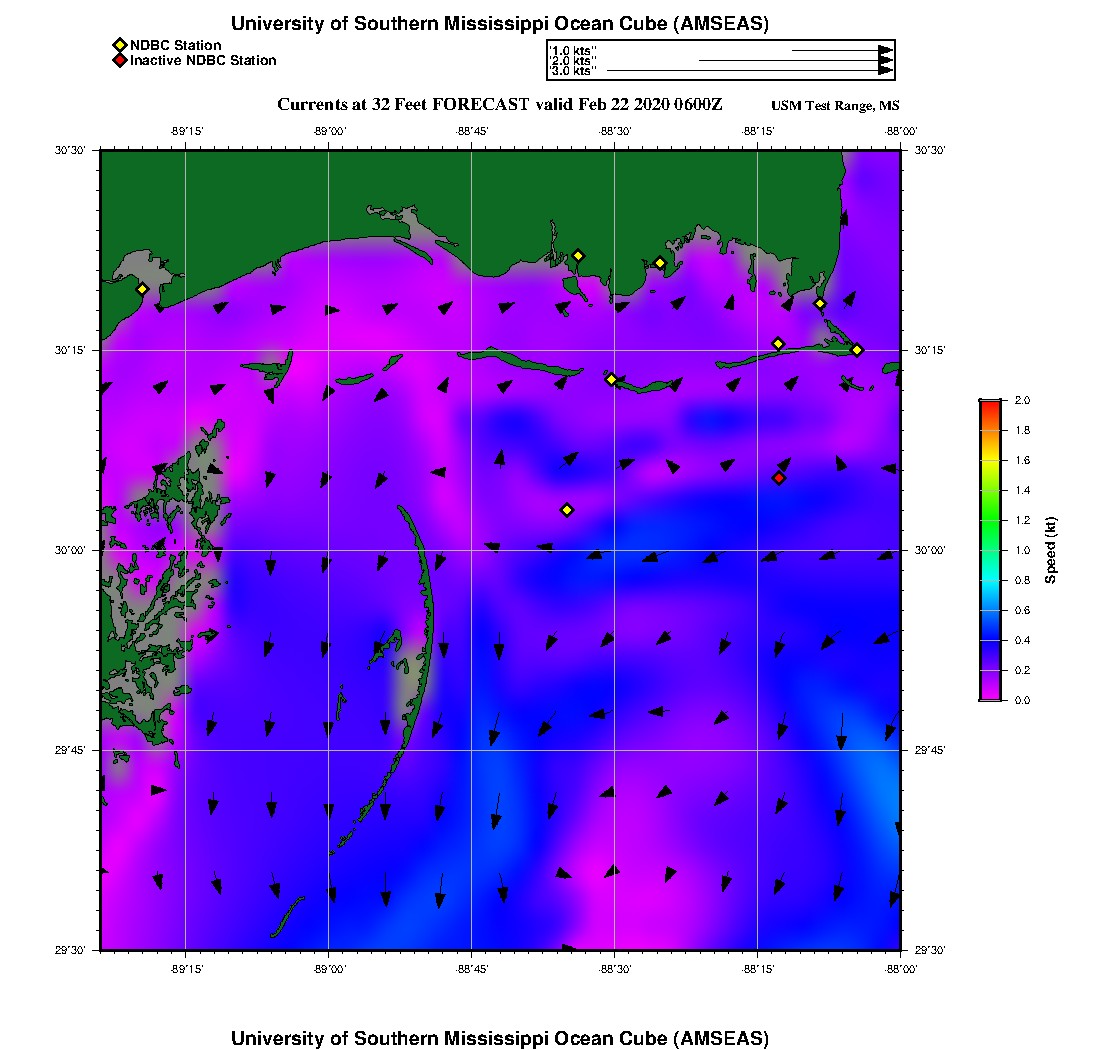Click the 1.0 kts scale label
The image size is (1100, 1050).
[573, 50]
